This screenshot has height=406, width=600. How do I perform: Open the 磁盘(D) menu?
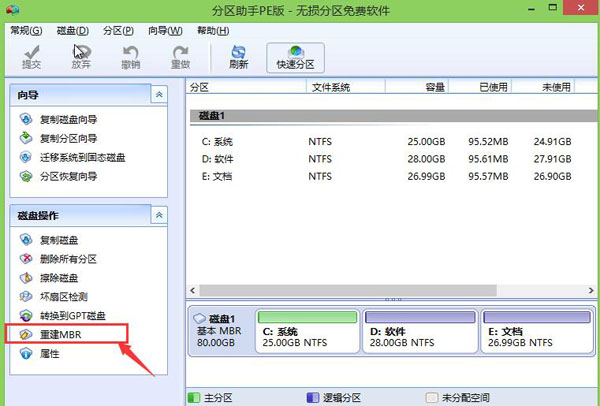tap(72, 31)
